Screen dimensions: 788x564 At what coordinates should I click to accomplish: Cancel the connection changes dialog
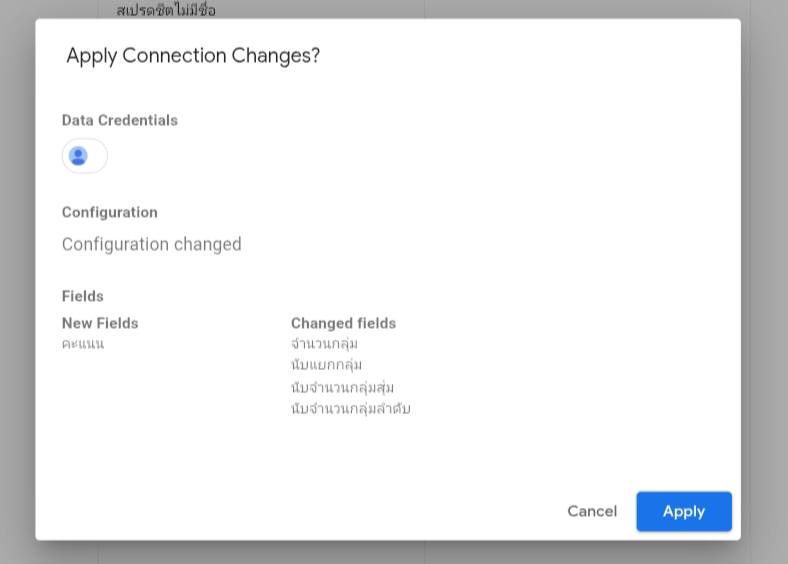[592, 511]
